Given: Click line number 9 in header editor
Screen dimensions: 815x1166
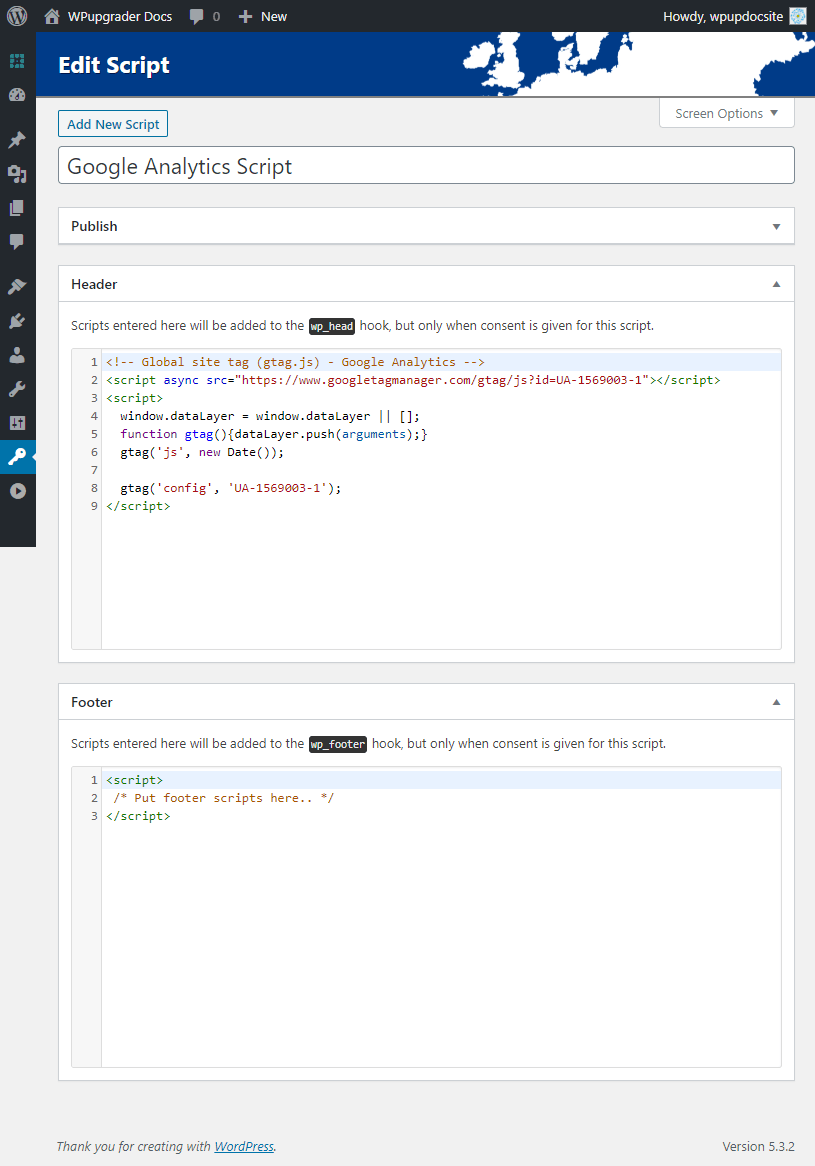Looking at the screenshot, I should [x=94, y=506].
